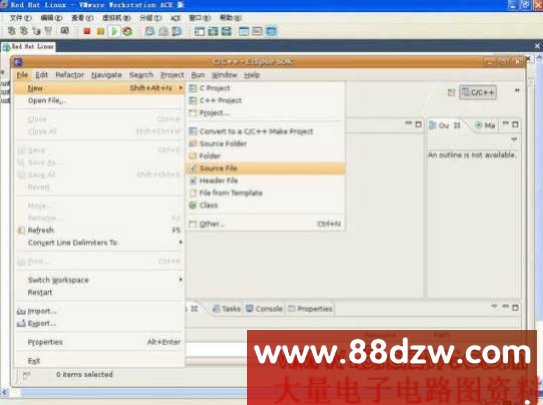The image size is (543, 405).
Task: Maximize the outline view panel
Action: coord(515,125)
